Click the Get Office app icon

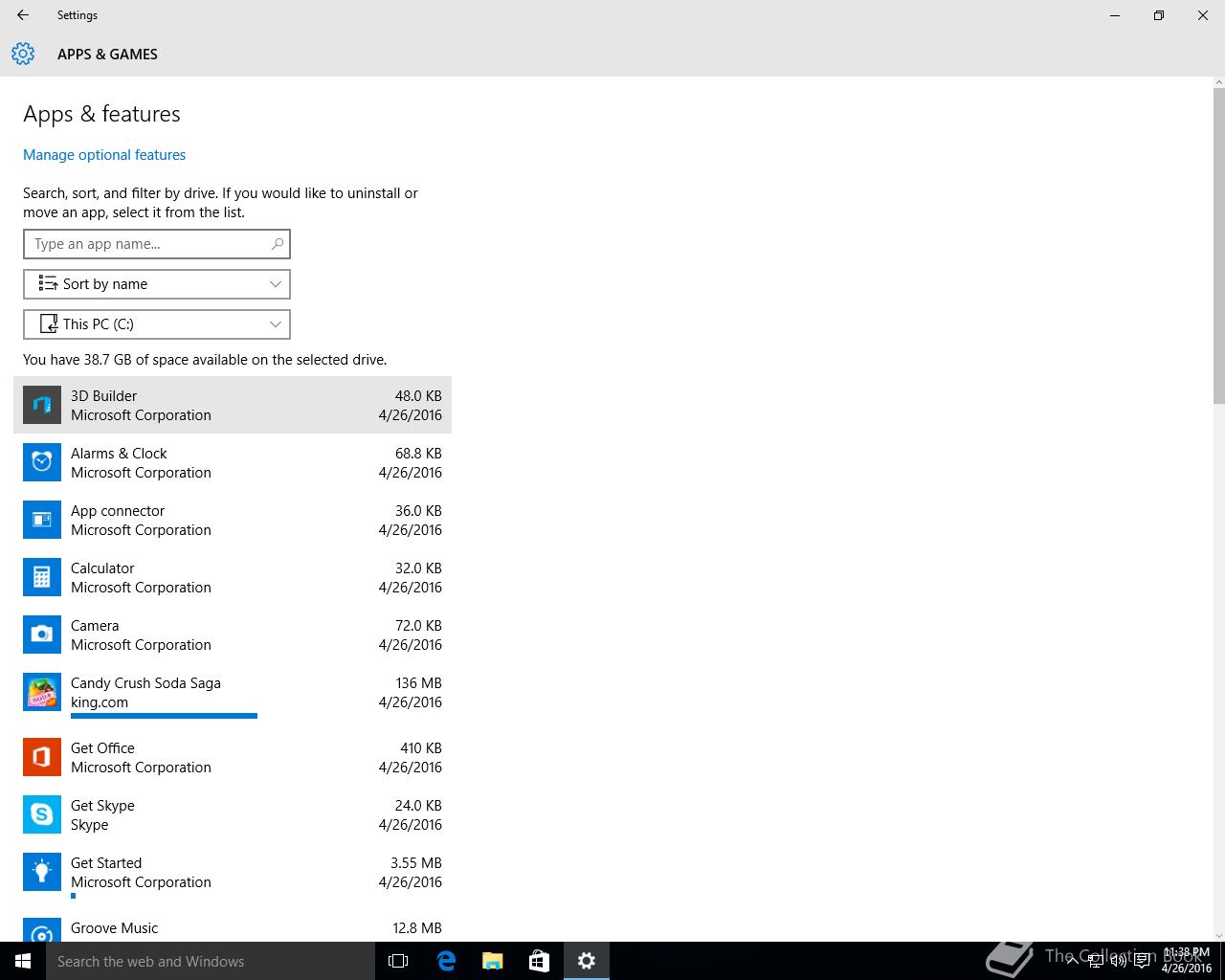click(42, 757)
